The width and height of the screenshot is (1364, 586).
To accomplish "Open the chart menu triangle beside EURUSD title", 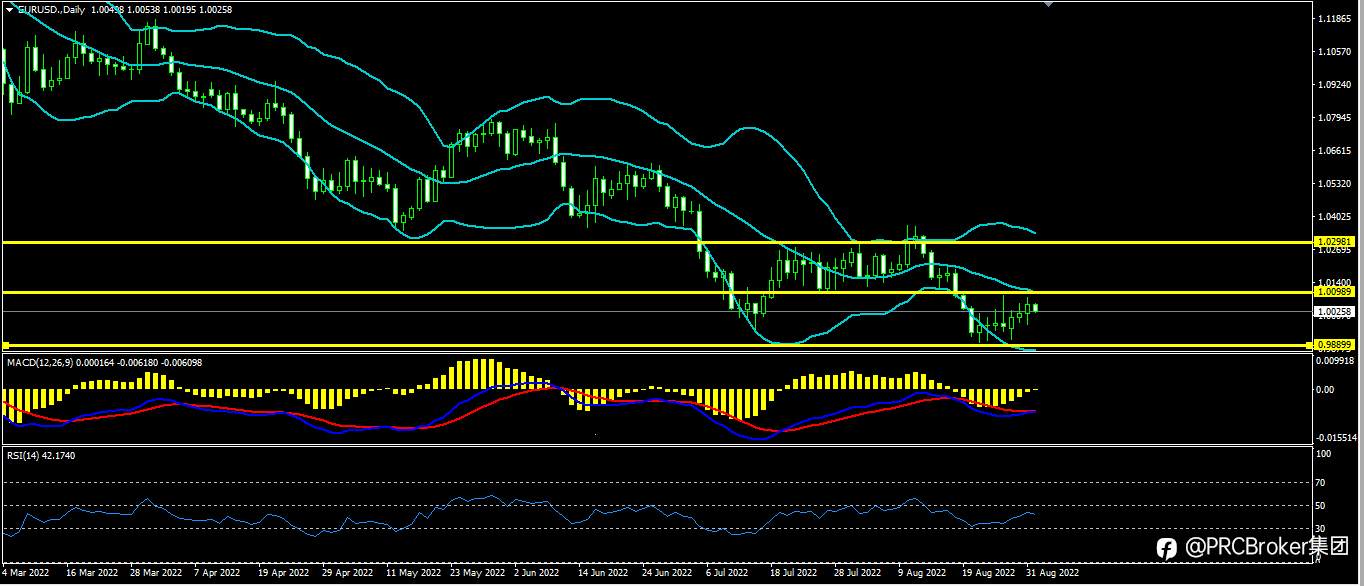I will pos(10,9).
